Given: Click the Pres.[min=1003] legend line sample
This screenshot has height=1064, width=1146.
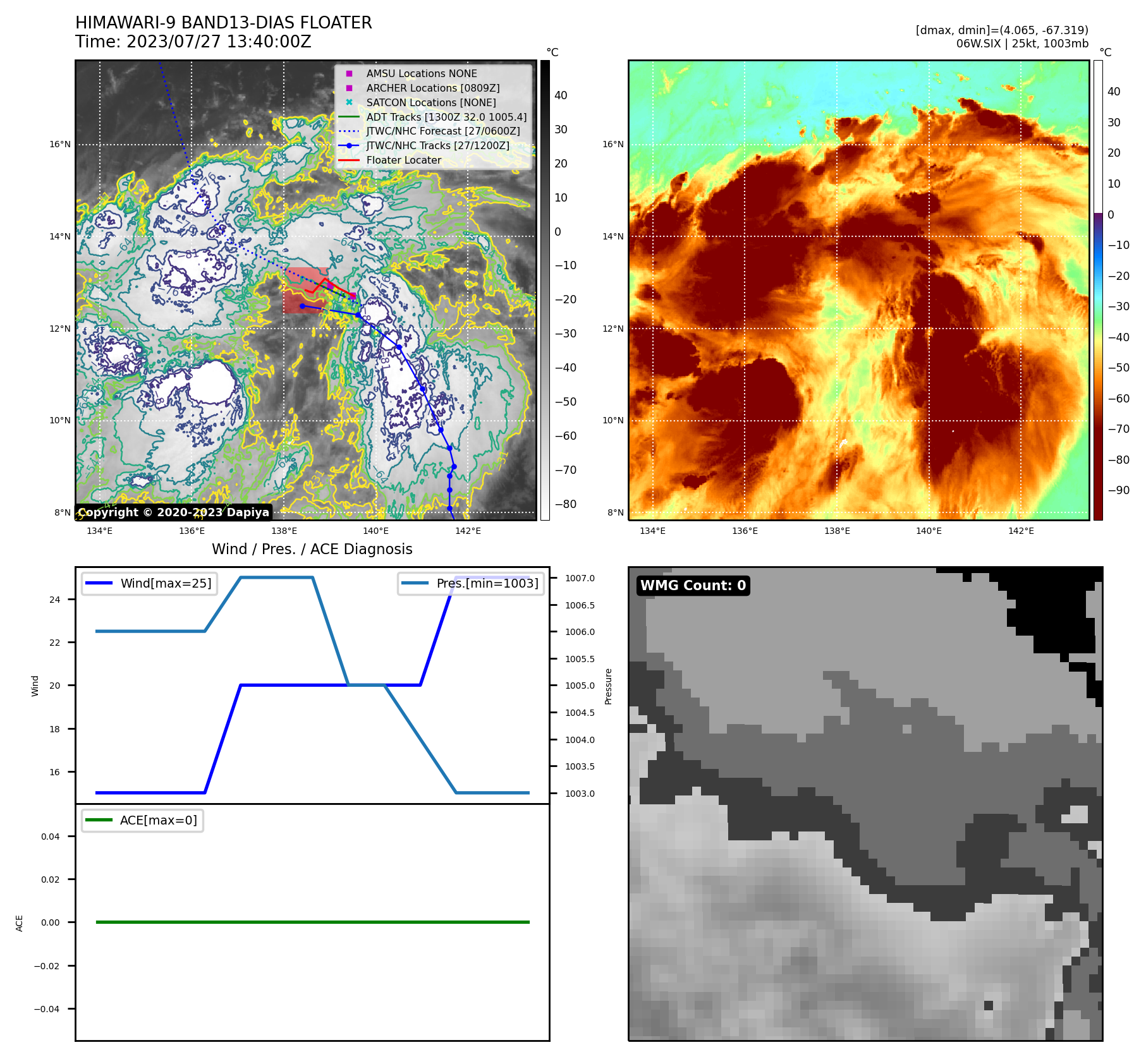Looking at the screenshot, I should coord(415,583).
